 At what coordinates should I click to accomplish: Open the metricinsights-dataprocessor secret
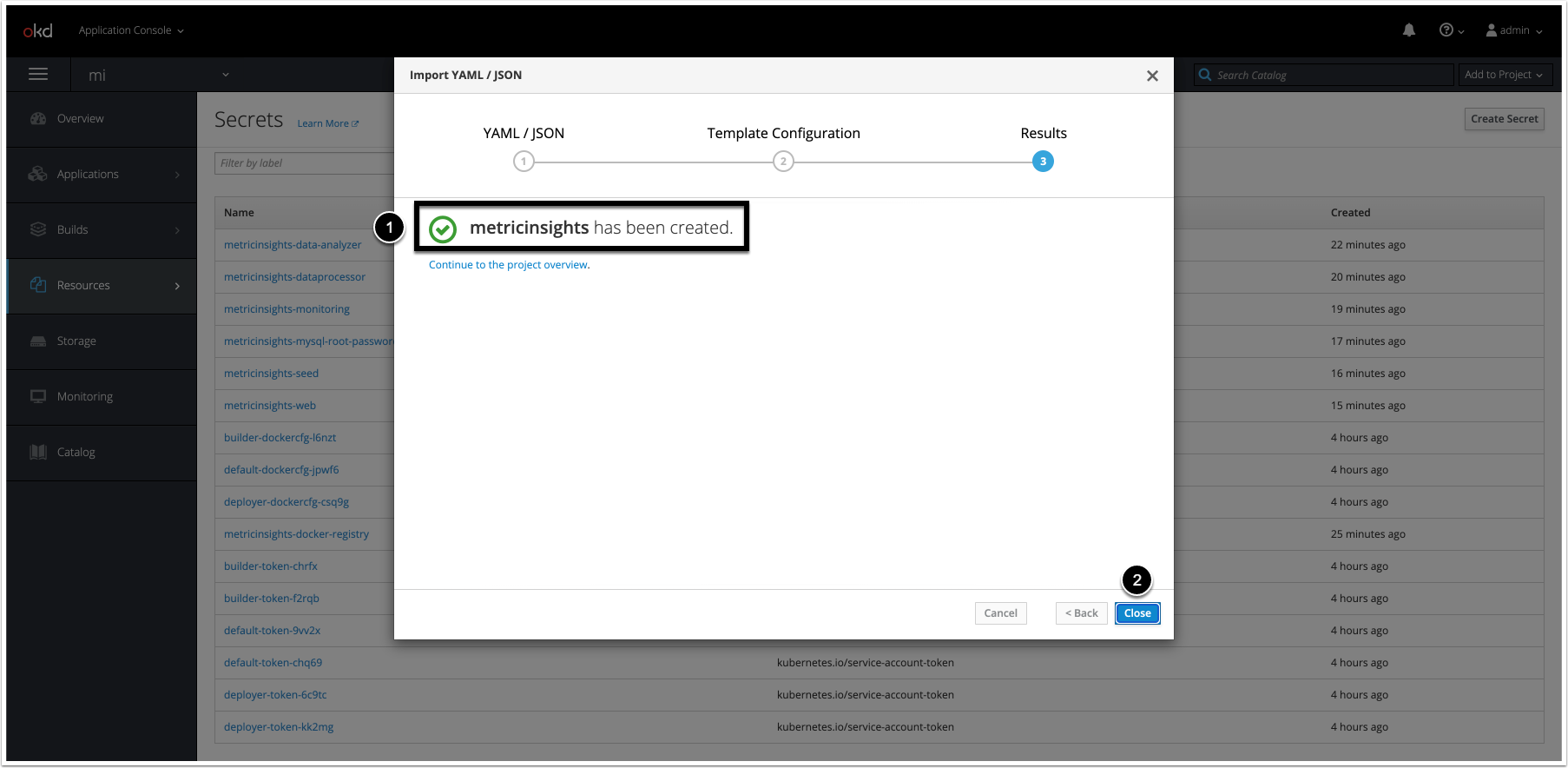pyautogui.click(x=294, y=277)
